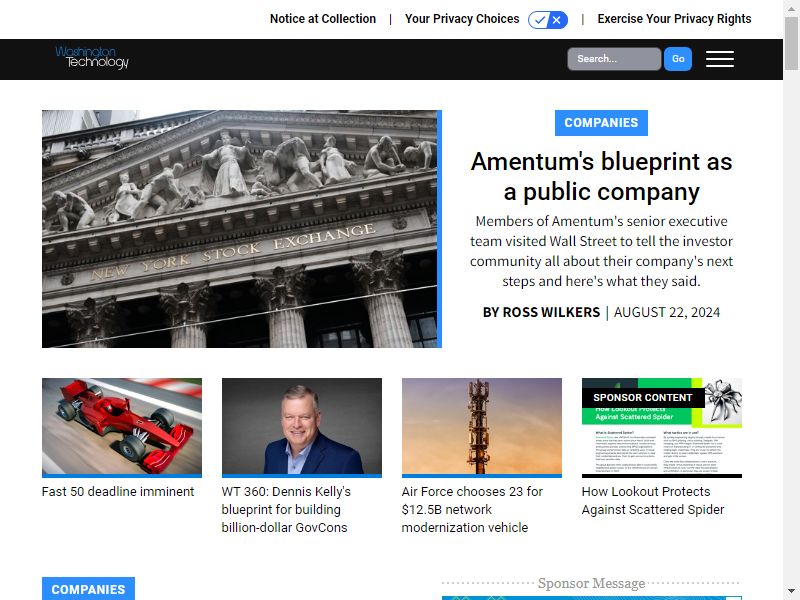This screenshot has height=600, width=800.
Task: Open Amentum's blueprint as a public company headline
Action: point(601,177)
